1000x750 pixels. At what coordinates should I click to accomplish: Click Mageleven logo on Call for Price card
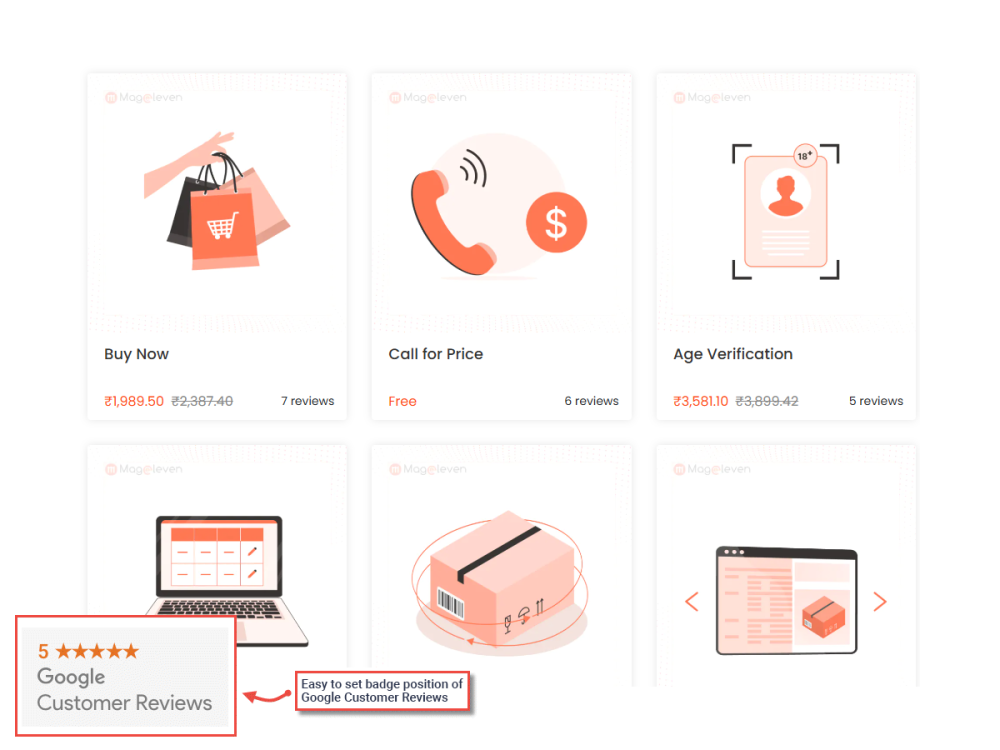point(428,98)
